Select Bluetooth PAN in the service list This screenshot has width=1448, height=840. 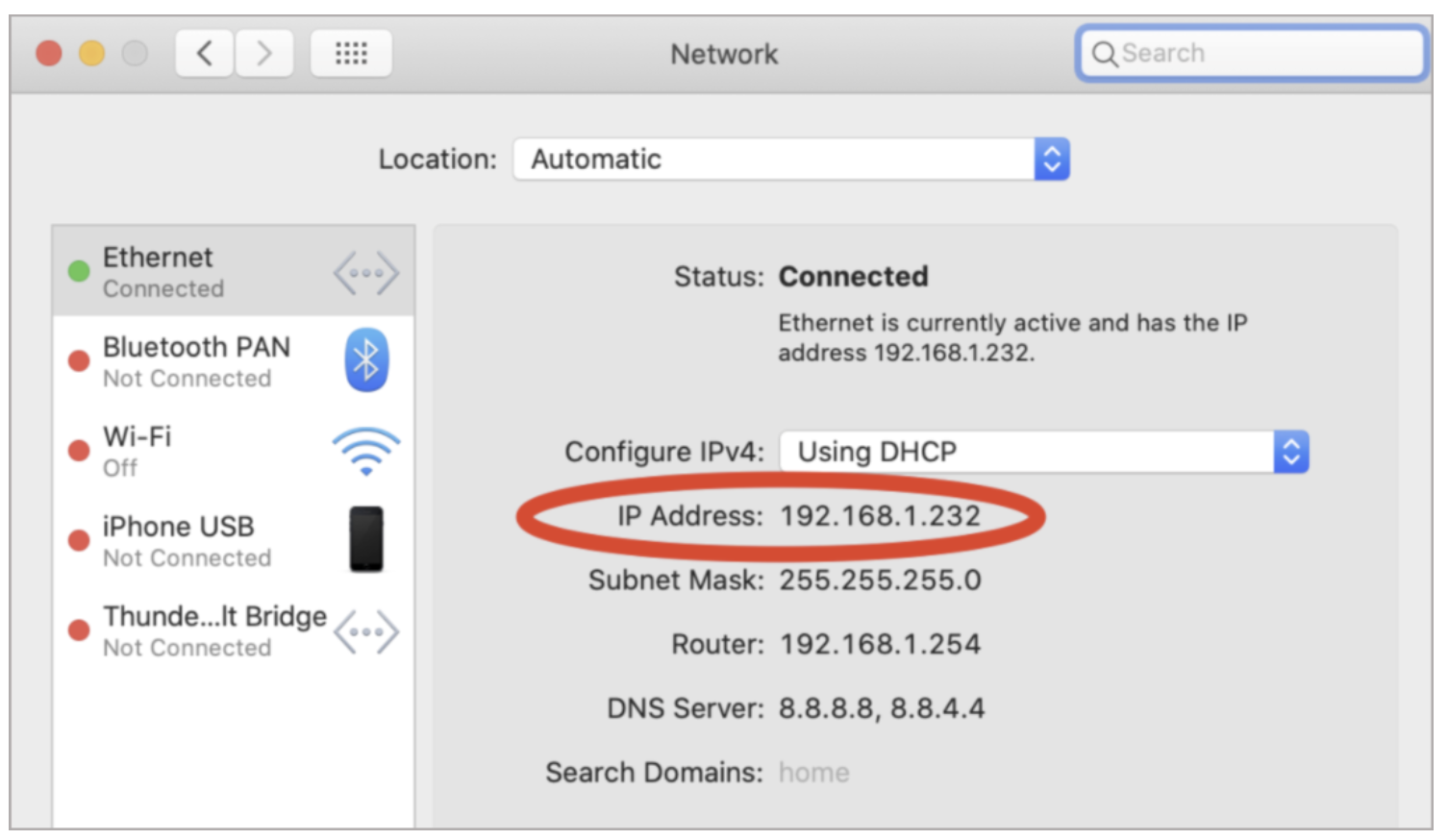tap(197, 361)
